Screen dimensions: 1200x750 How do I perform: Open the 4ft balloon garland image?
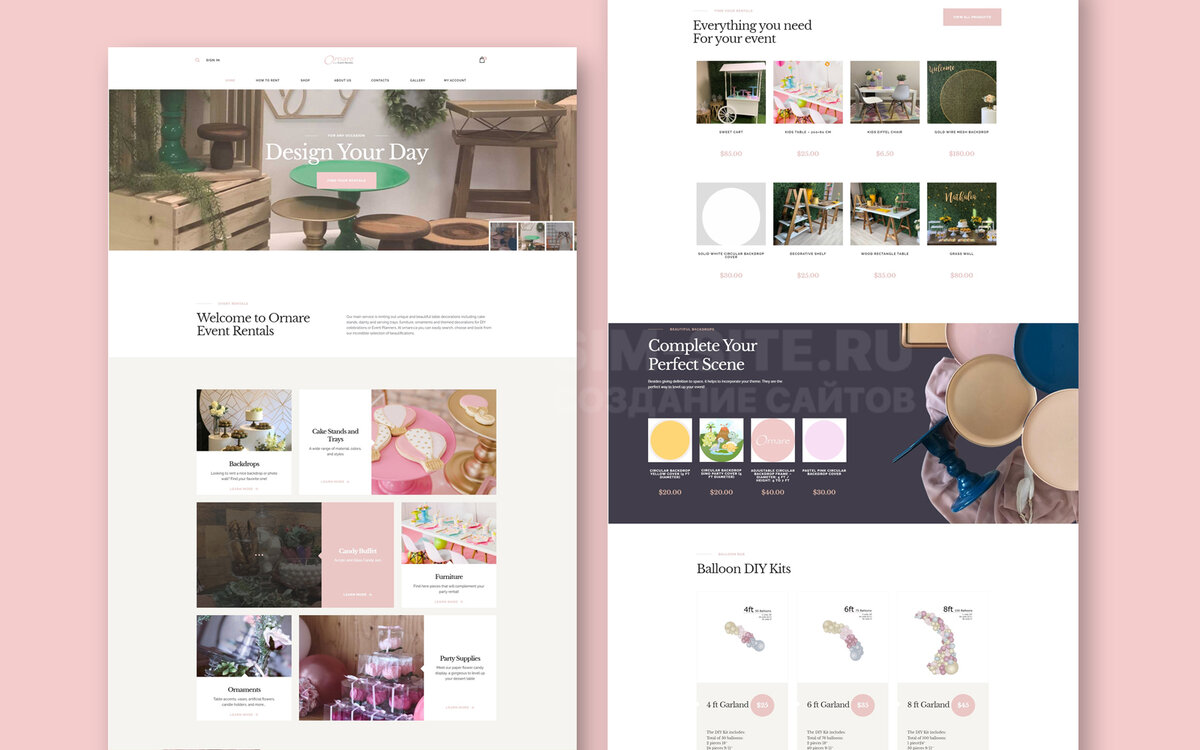point(742,637)
